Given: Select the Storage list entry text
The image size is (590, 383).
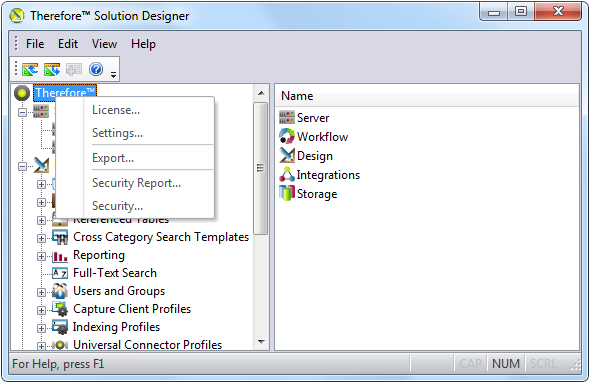Looking at the screenshot, I should click(x=317, y=194).
